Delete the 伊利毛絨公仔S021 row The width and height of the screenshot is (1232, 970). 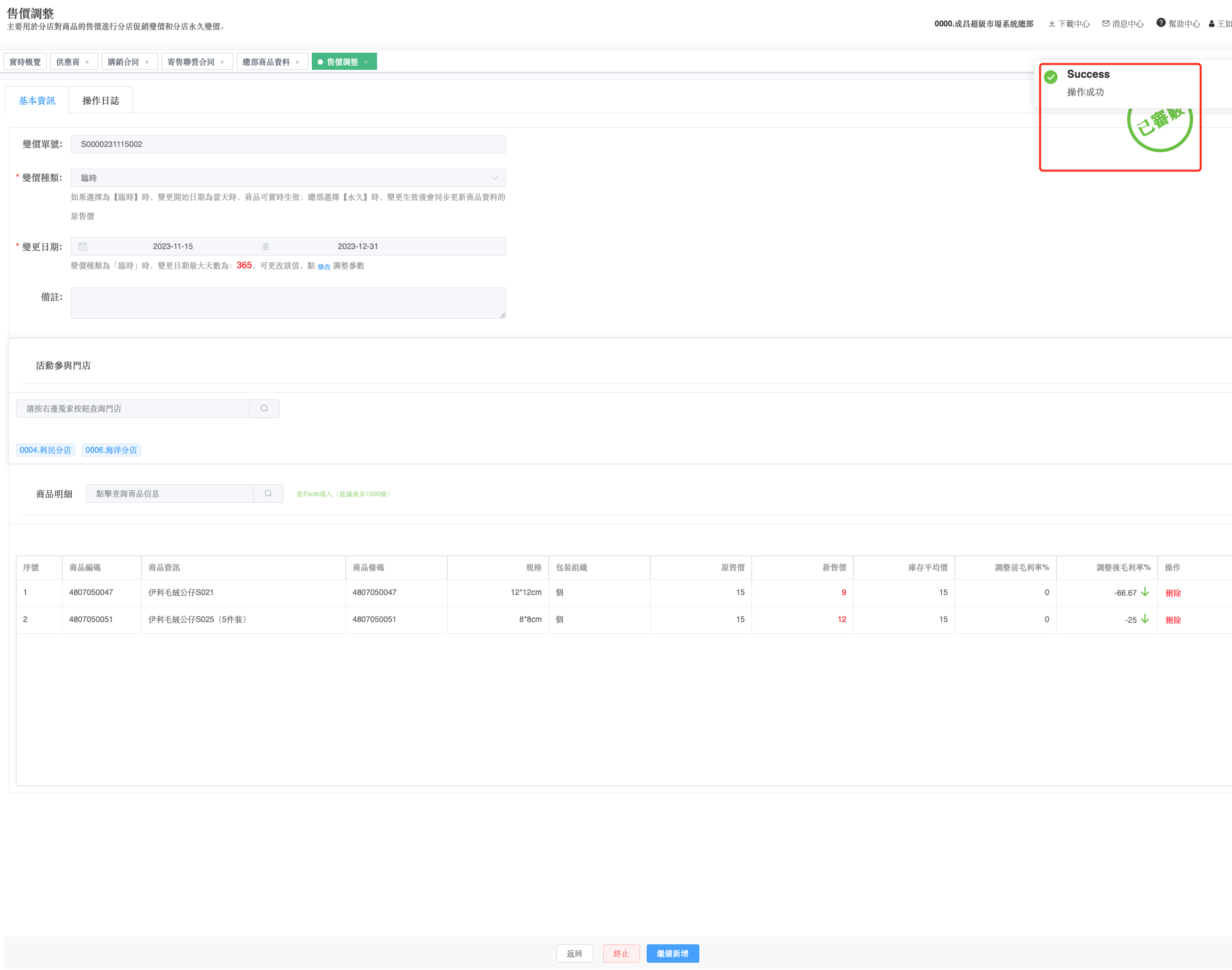point(1173,593)
